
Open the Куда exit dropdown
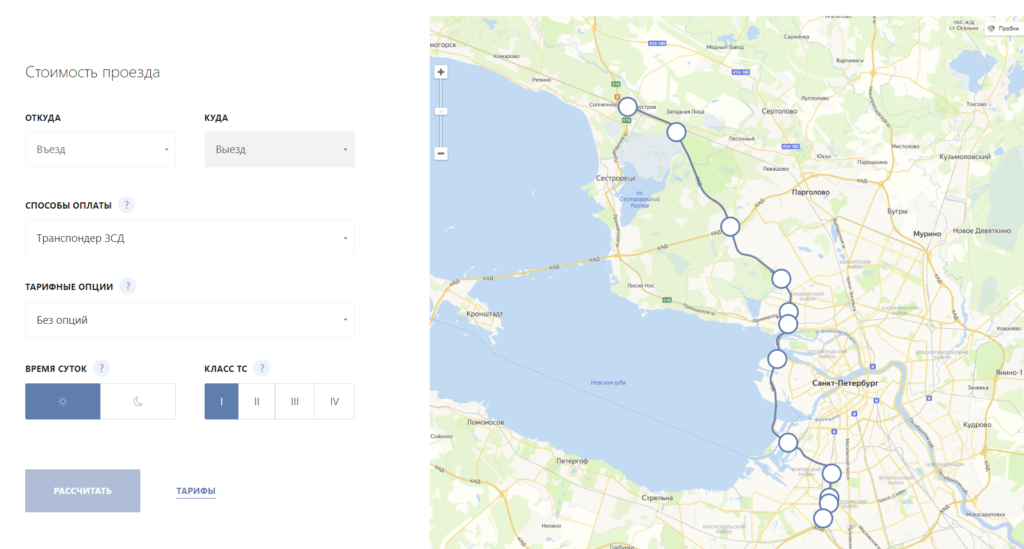click(x=279, y=150)
